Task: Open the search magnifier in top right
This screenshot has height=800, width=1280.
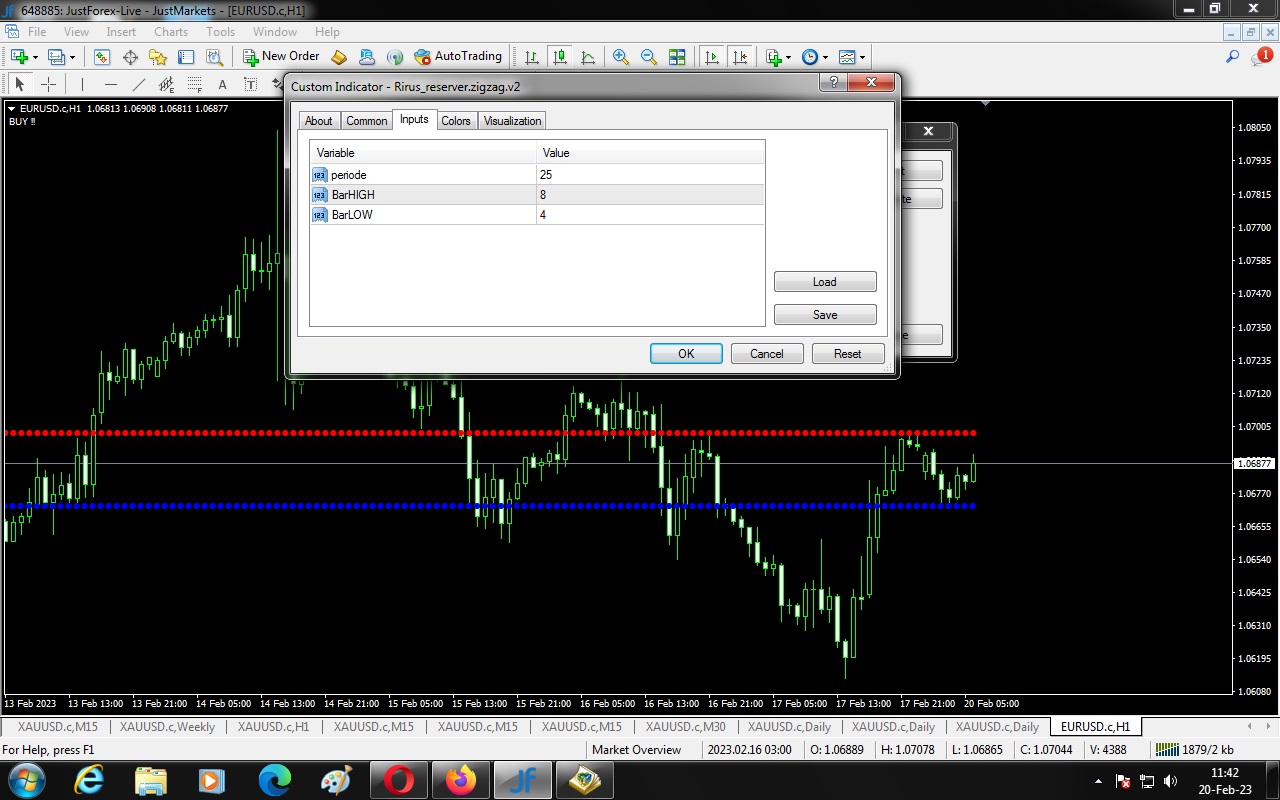Action: [x=1232, y=57]
